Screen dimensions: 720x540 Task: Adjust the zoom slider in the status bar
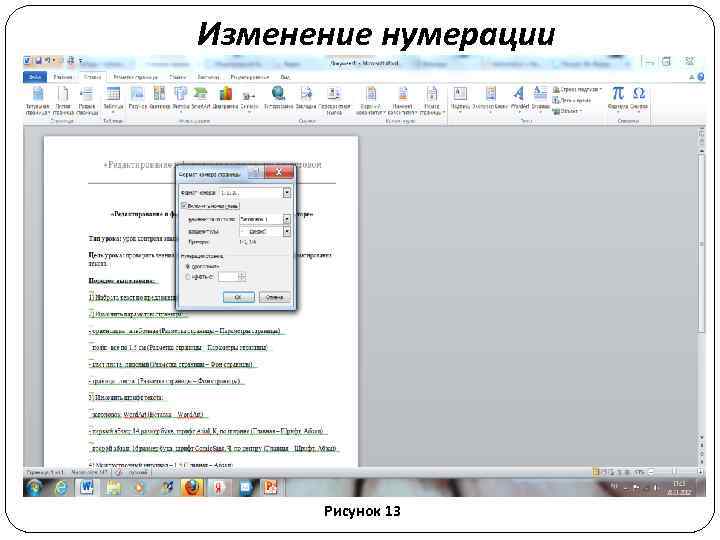coord(675,472)
